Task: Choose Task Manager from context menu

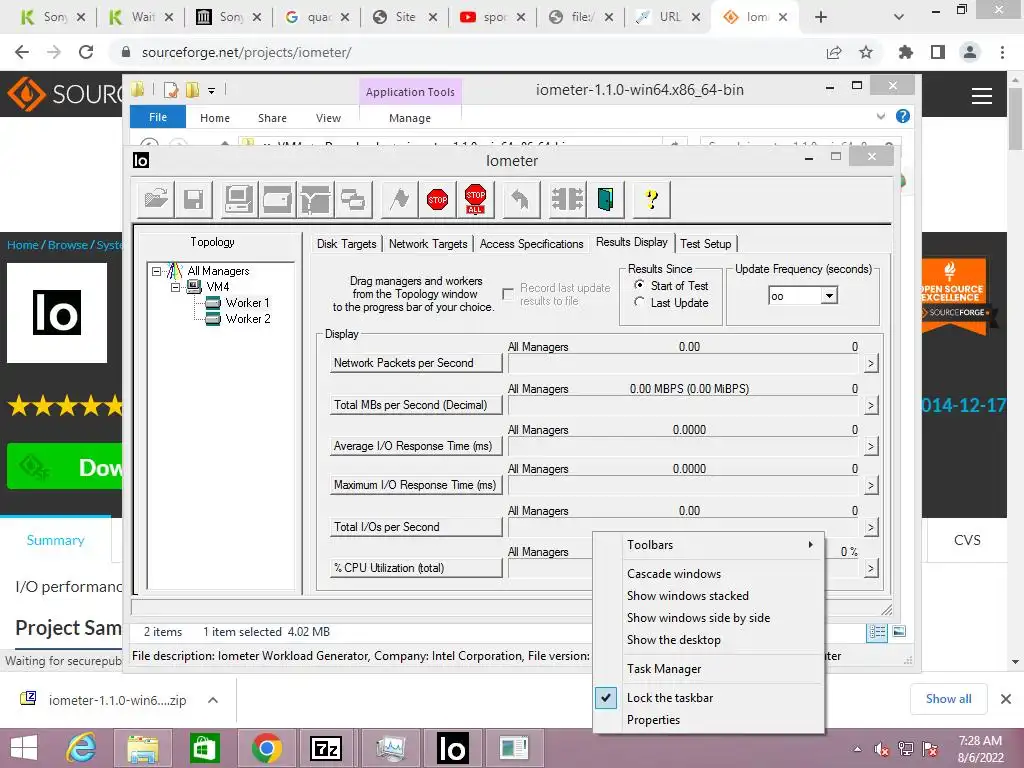Action: click(709, 669)
